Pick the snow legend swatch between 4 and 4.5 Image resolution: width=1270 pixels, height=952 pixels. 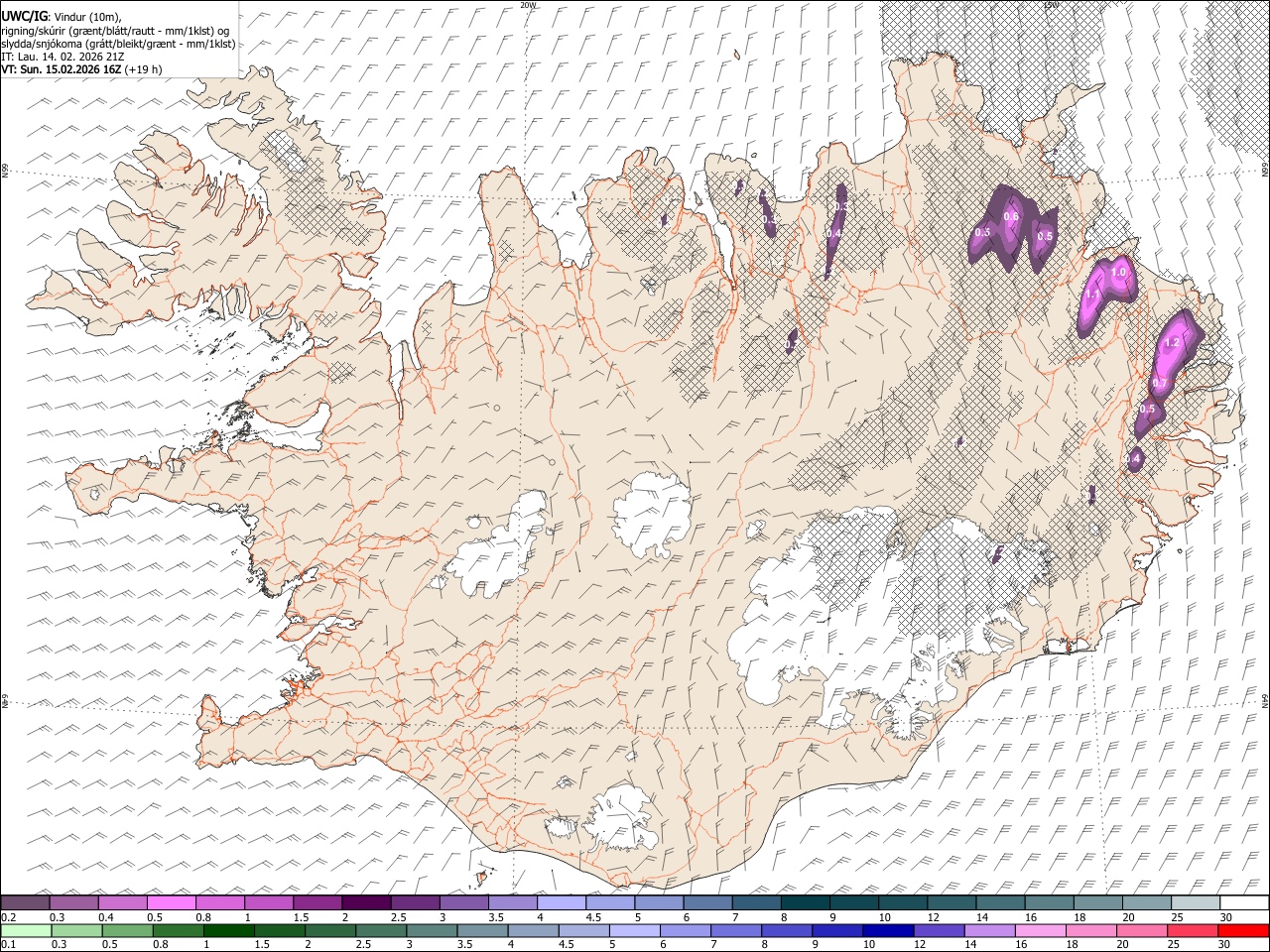[x=561, y=902]
